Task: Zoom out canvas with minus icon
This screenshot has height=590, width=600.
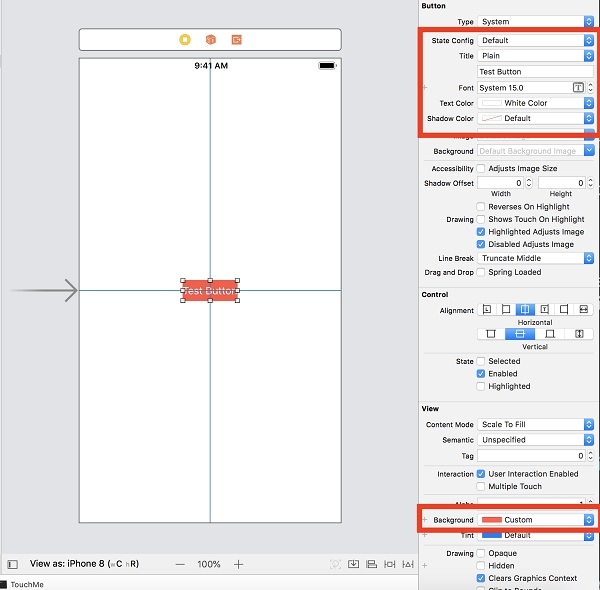Action: tap(180, 564)
